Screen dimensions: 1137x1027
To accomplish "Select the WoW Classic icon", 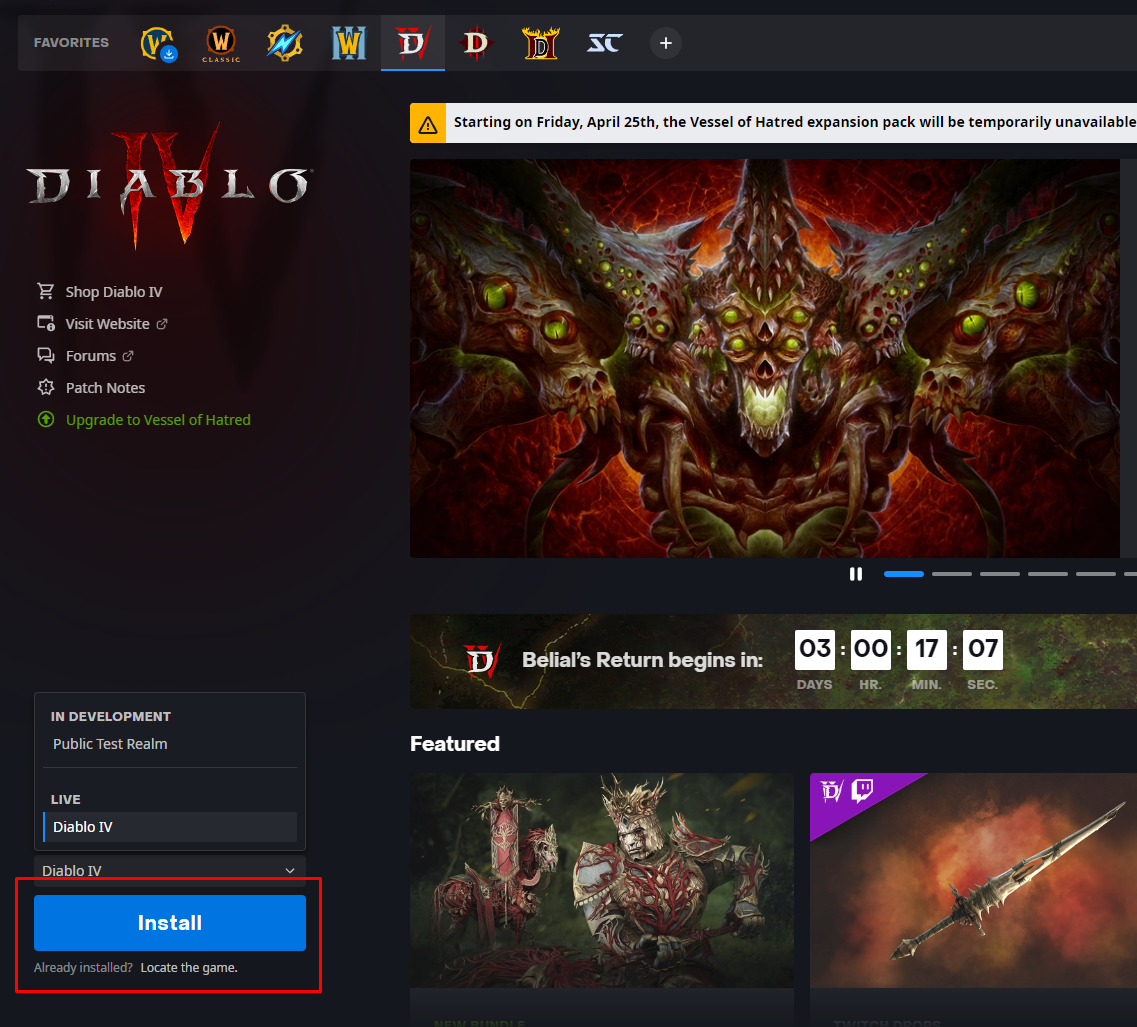I will [x=220, y=43].
